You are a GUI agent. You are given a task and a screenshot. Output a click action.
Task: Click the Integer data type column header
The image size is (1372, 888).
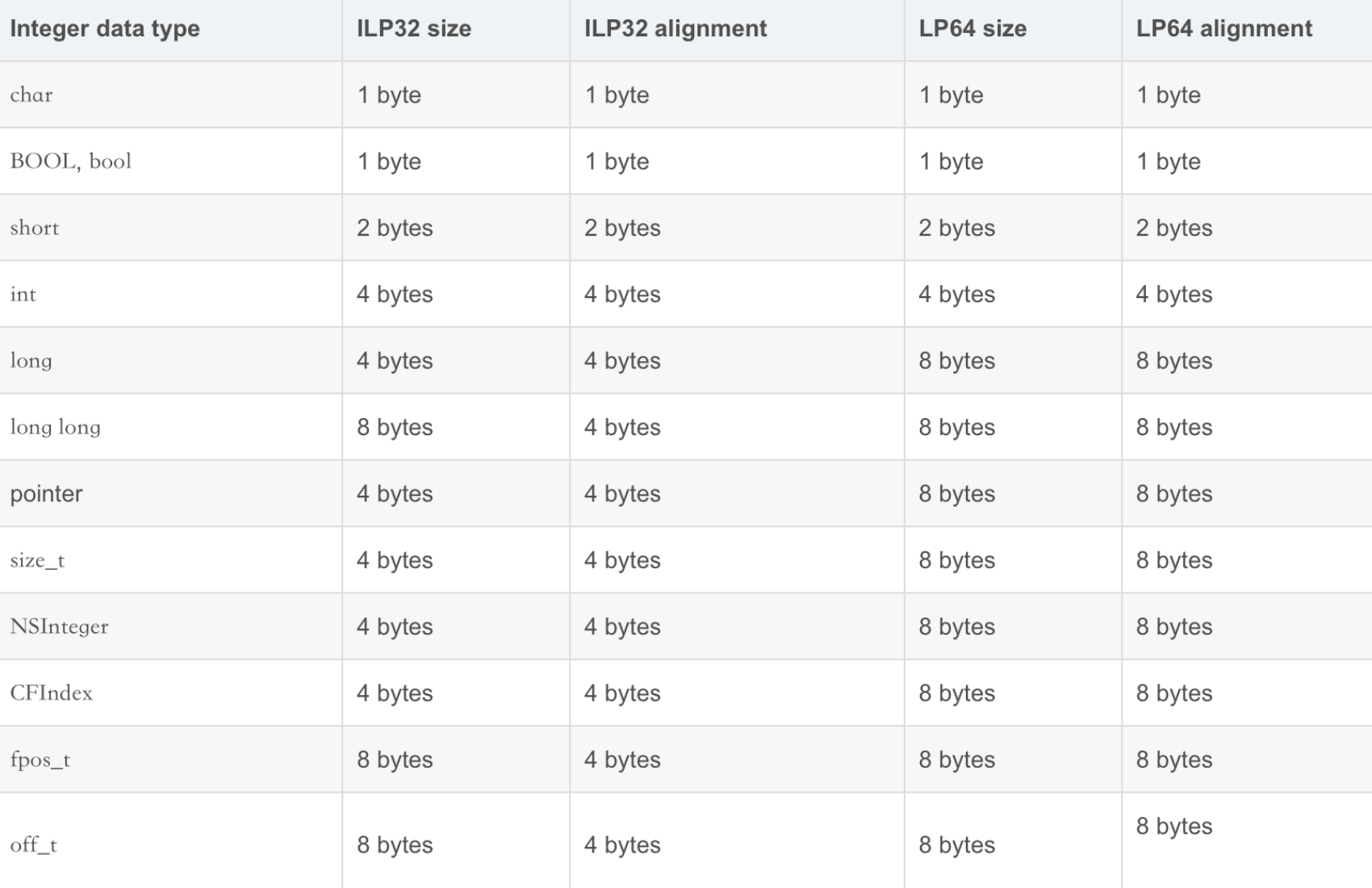coord(105,29)
